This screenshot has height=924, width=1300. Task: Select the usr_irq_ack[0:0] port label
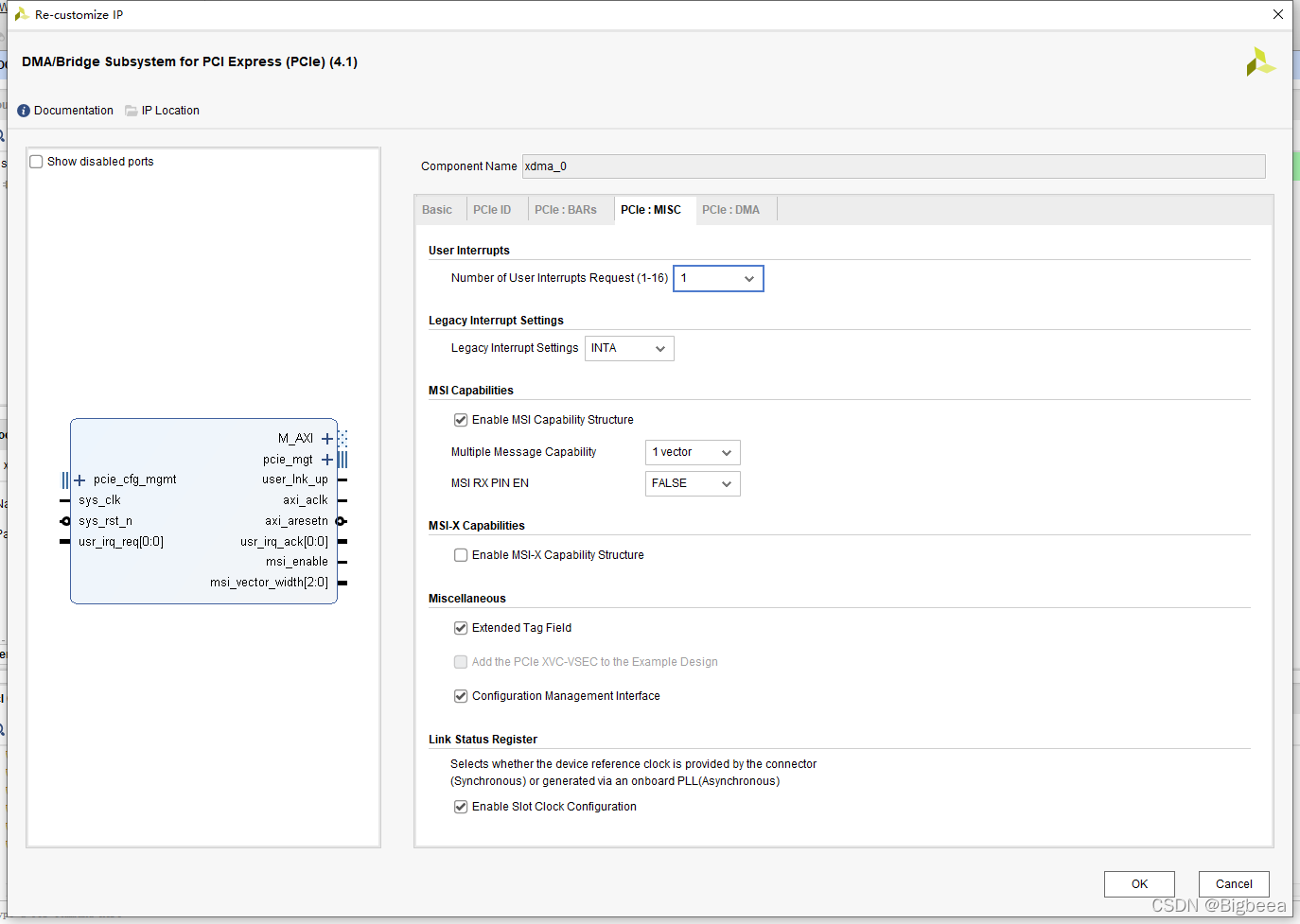284,542
